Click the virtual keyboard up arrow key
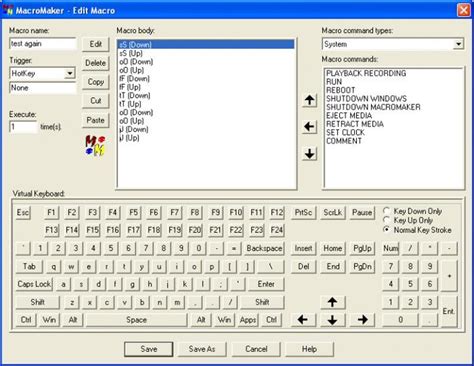The image size is (474, 366). click(333, 302)
